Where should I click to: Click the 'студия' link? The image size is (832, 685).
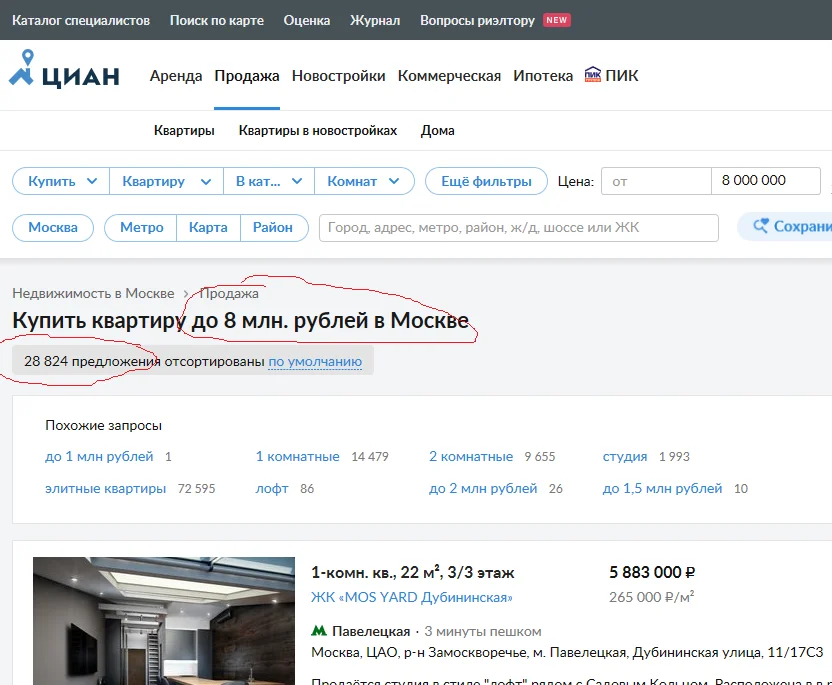625,456
